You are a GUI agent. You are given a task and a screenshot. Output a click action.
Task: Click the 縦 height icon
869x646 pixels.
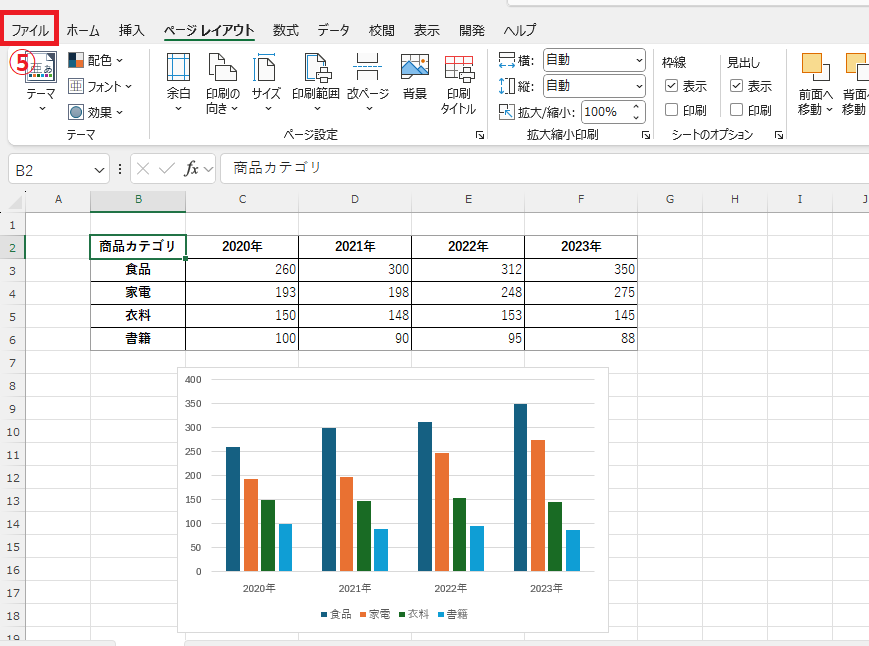(x=507, y=86)
